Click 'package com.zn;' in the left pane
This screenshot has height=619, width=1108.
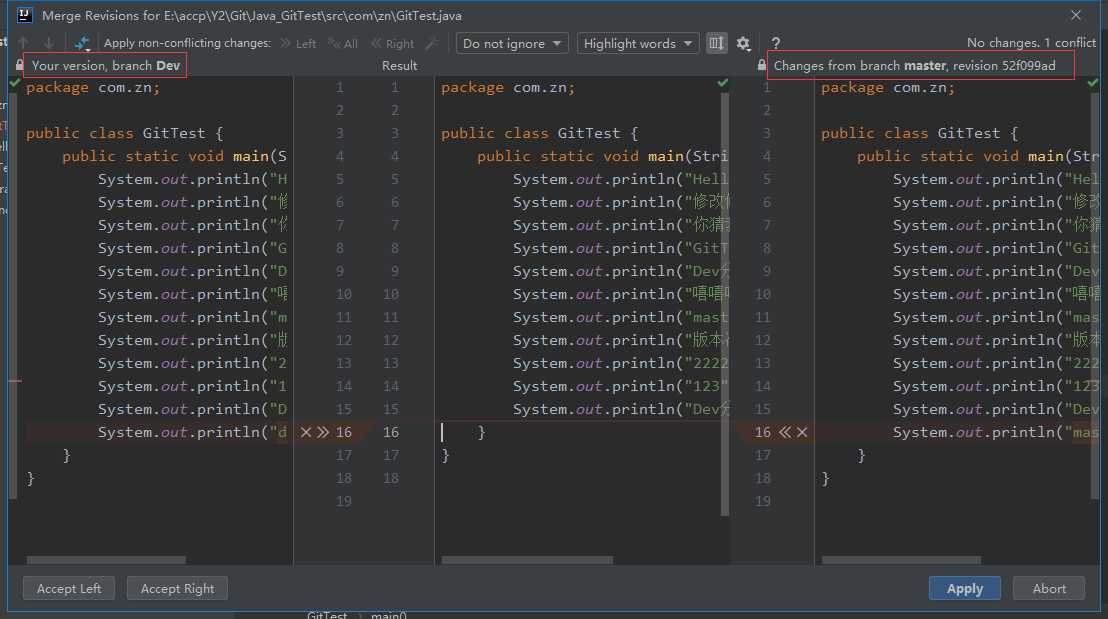point(93,88)
